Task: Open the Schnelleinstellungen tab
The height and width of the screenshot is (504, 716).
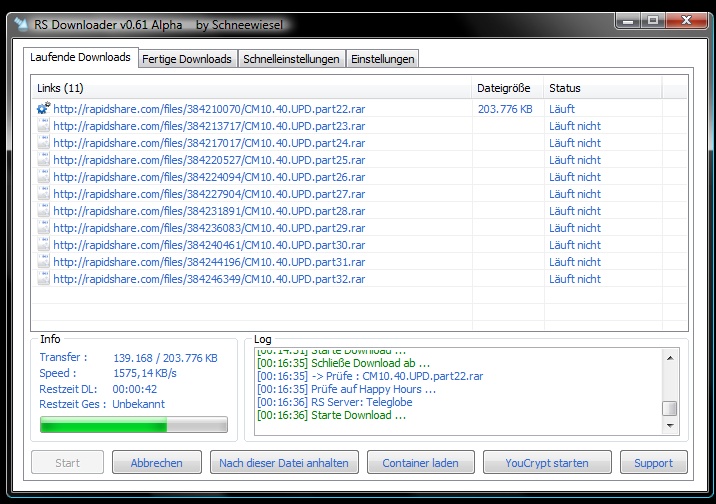Action: pyautogui.click(x=291, y=59)
